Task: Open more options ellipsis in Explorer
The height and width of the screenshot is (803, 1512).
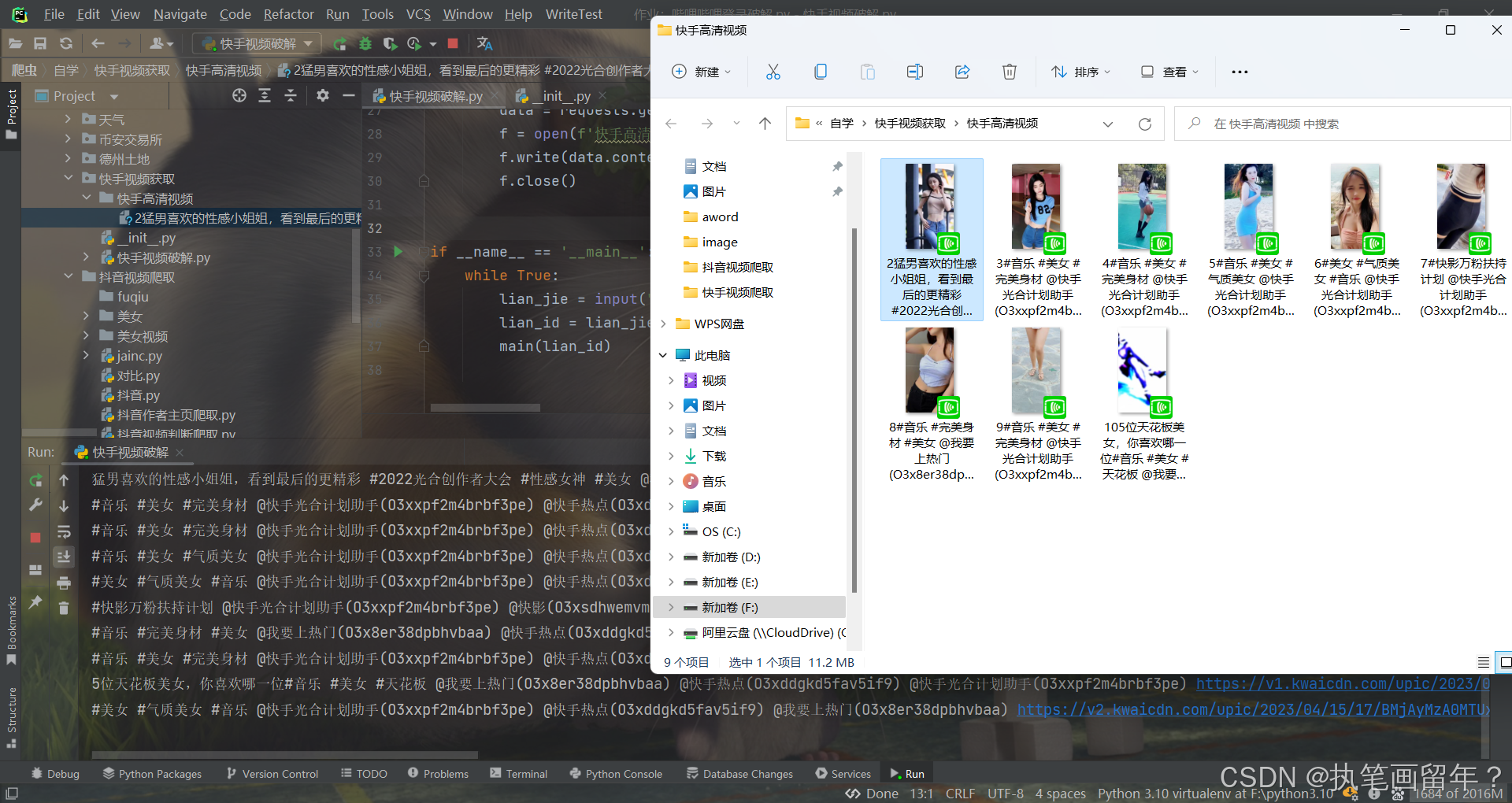Action: [1240, 72]
